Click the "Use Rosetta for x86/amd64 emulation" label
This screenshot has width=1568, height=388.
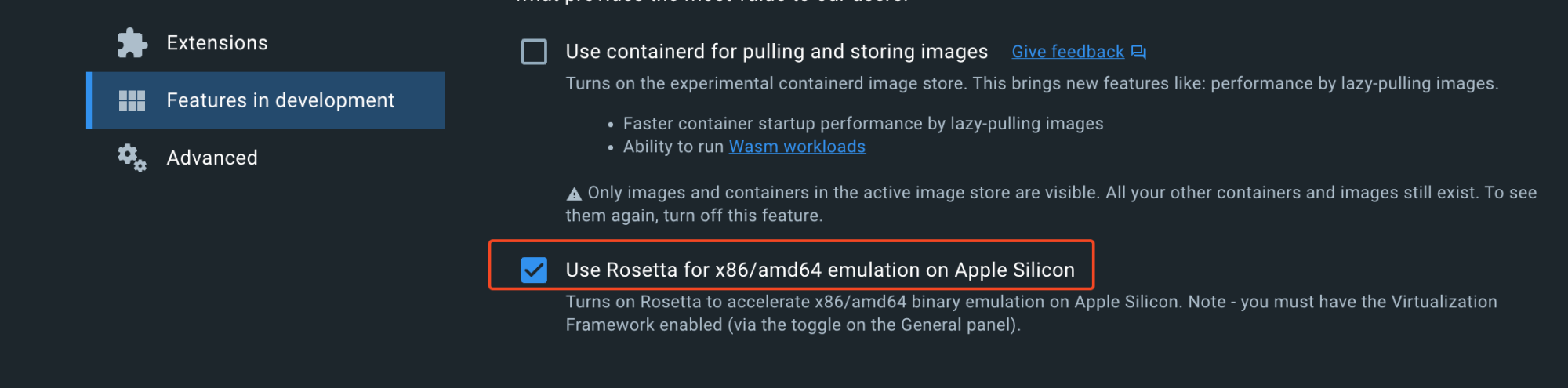pos(819,270)
